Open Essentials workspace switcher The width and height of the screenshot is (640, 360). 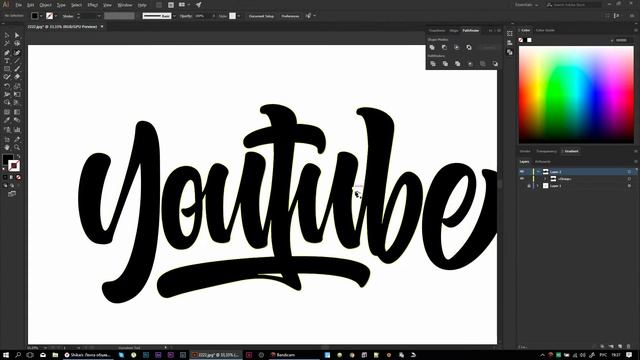click(x=527, y=5)
